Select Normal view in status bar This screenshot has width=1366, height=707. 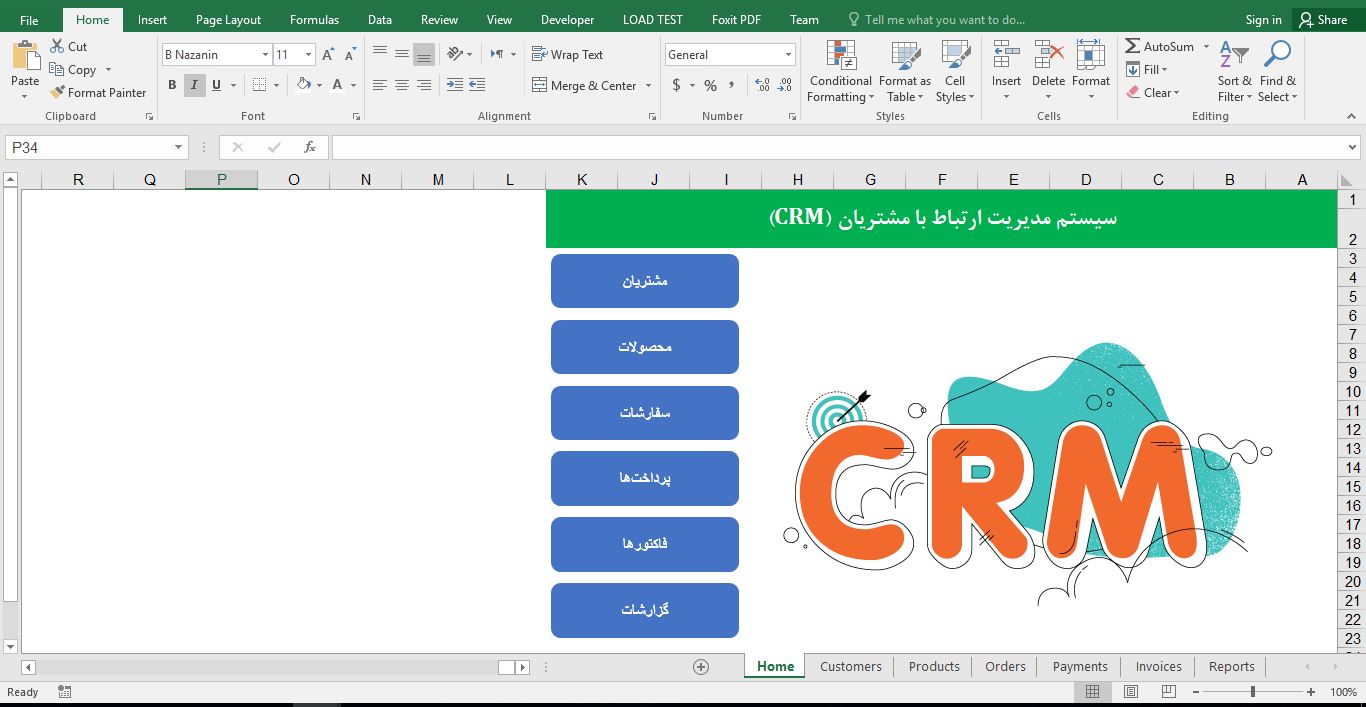pos(1093,692)
